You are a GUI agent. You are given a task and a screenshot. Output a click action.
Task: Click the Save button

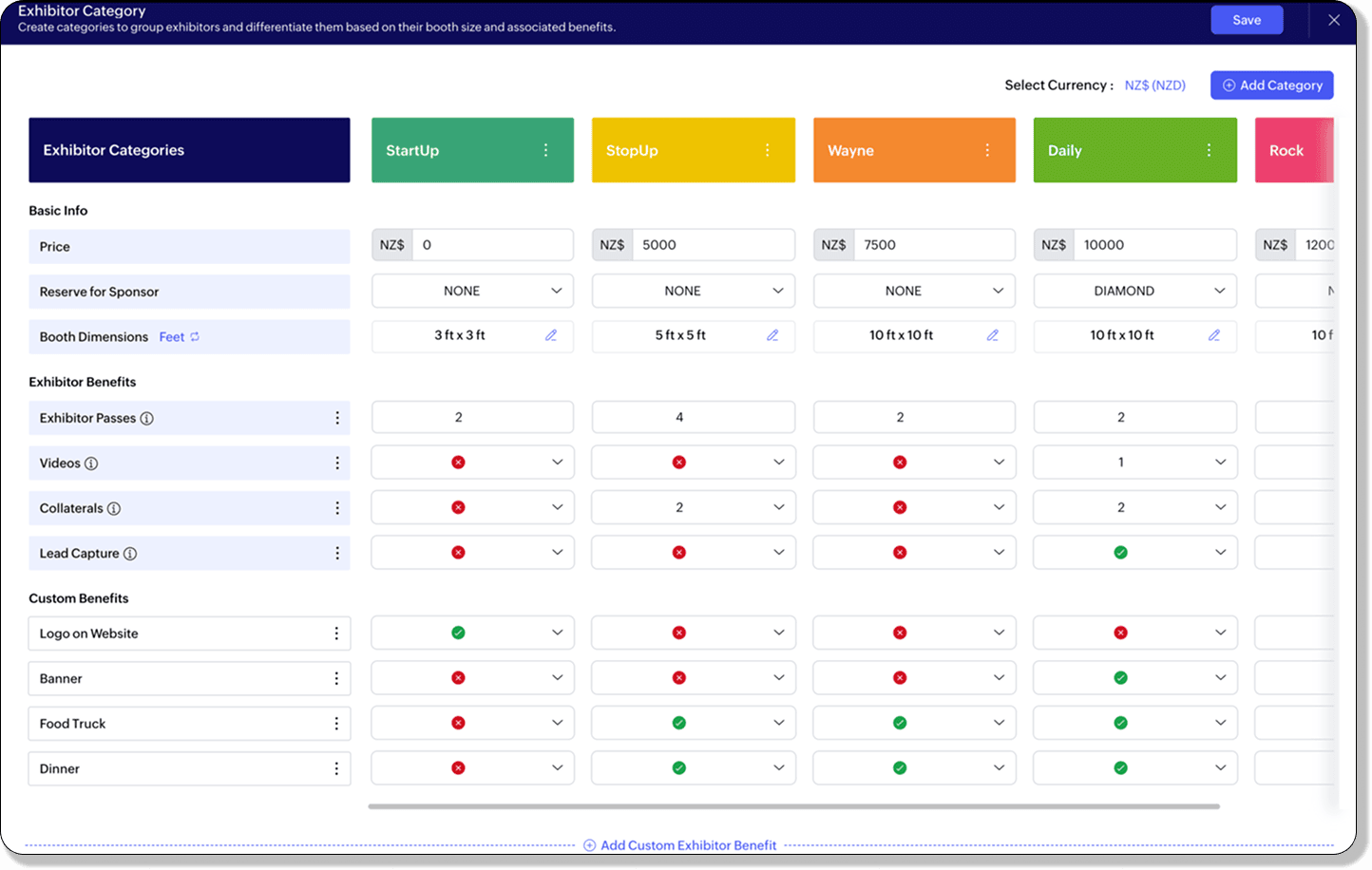pos(1247,20)
